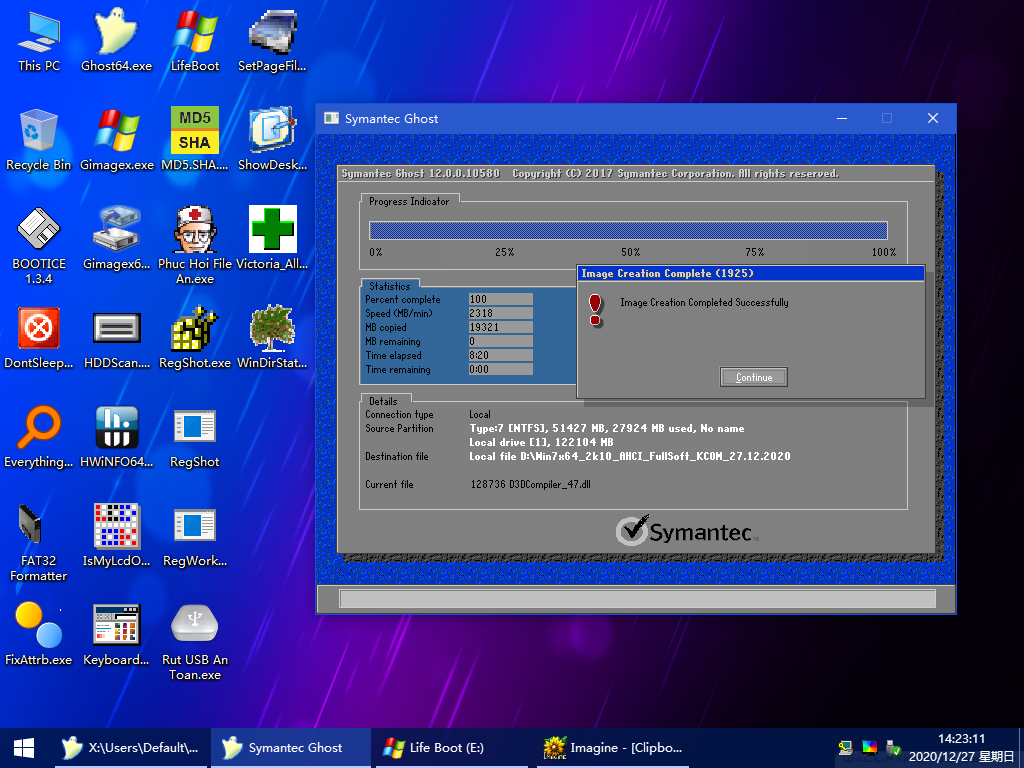Screen dimensions: 1024x768
Task: Select FAT32 Formatter icon
Action: [x=39, y=543]
